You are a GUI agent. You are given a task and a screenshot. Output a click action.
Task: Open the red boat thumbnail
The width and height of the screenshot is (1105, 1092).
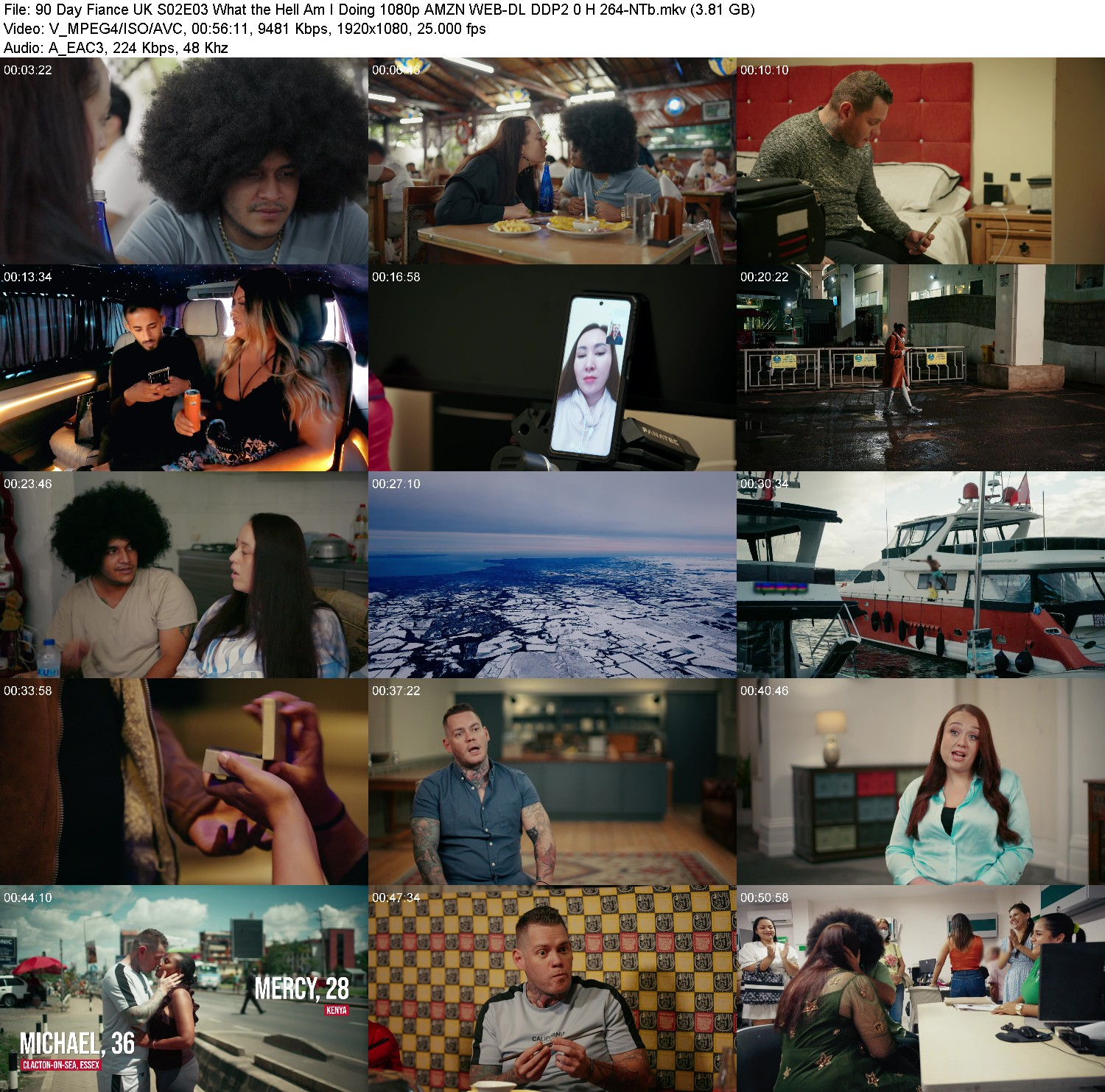(x=921, y=574)
